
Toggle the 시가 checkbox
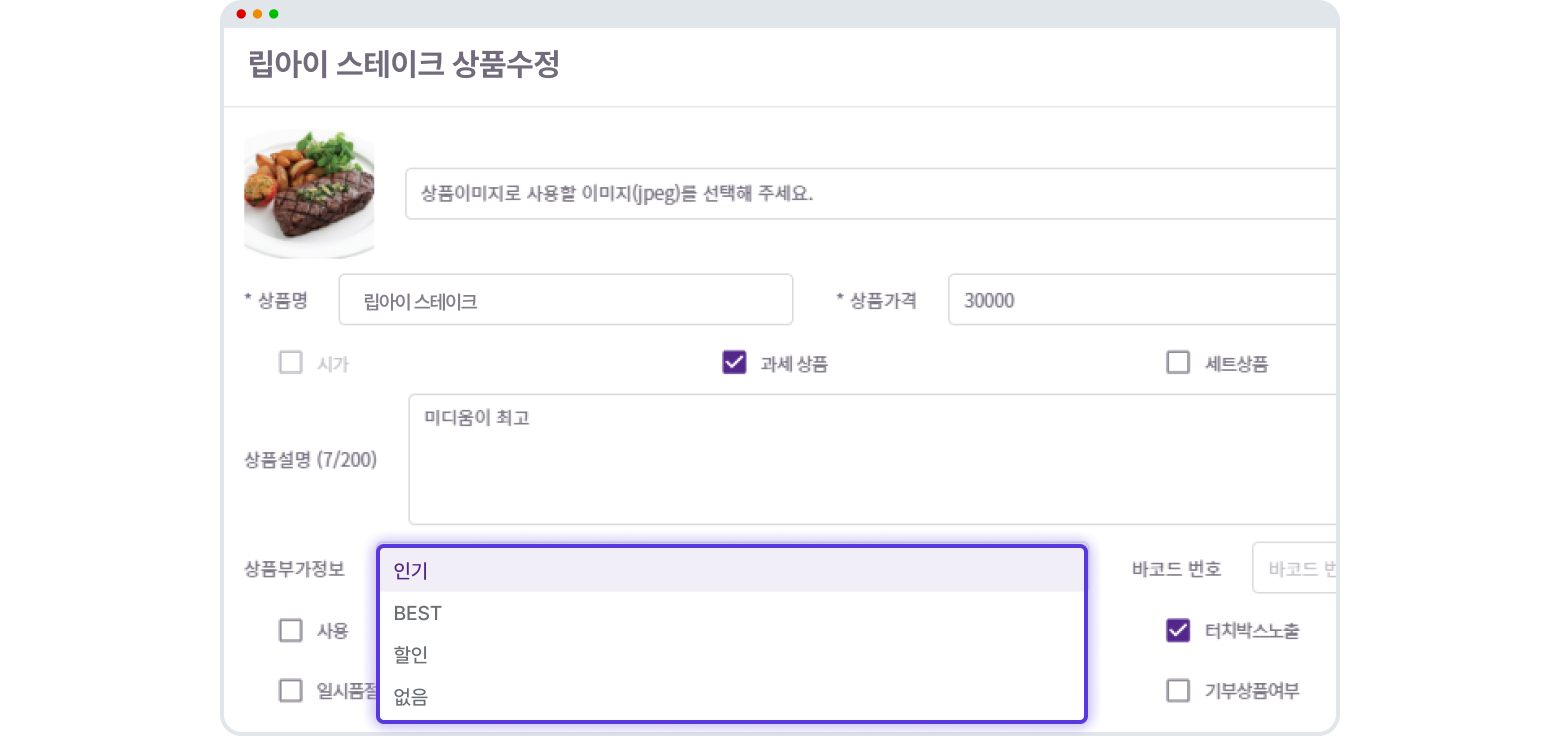coord(290,363)
